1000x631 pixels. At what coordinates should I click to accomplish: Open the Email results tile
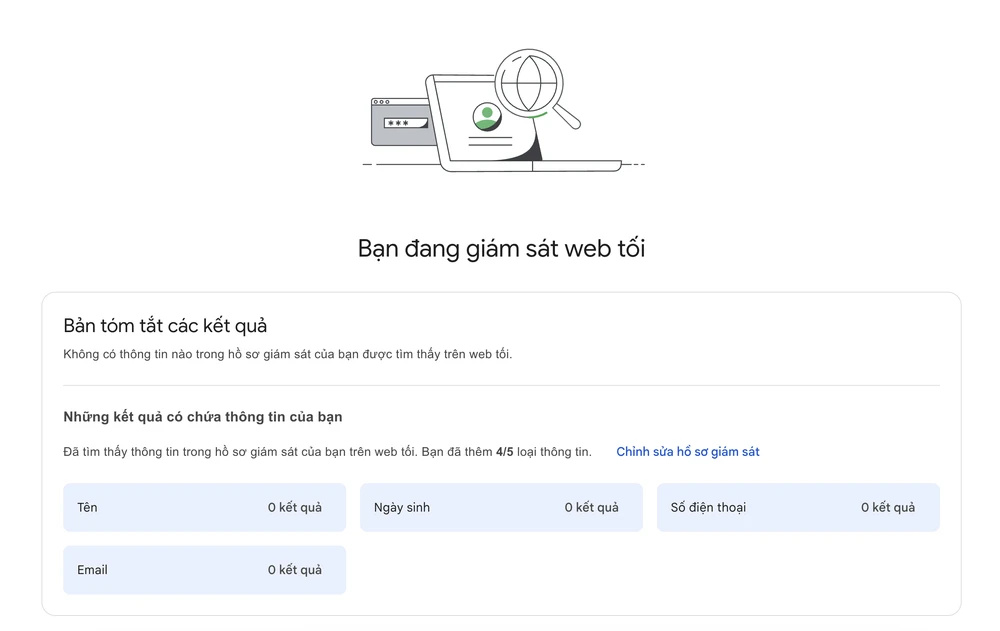[x=204, y=569]
